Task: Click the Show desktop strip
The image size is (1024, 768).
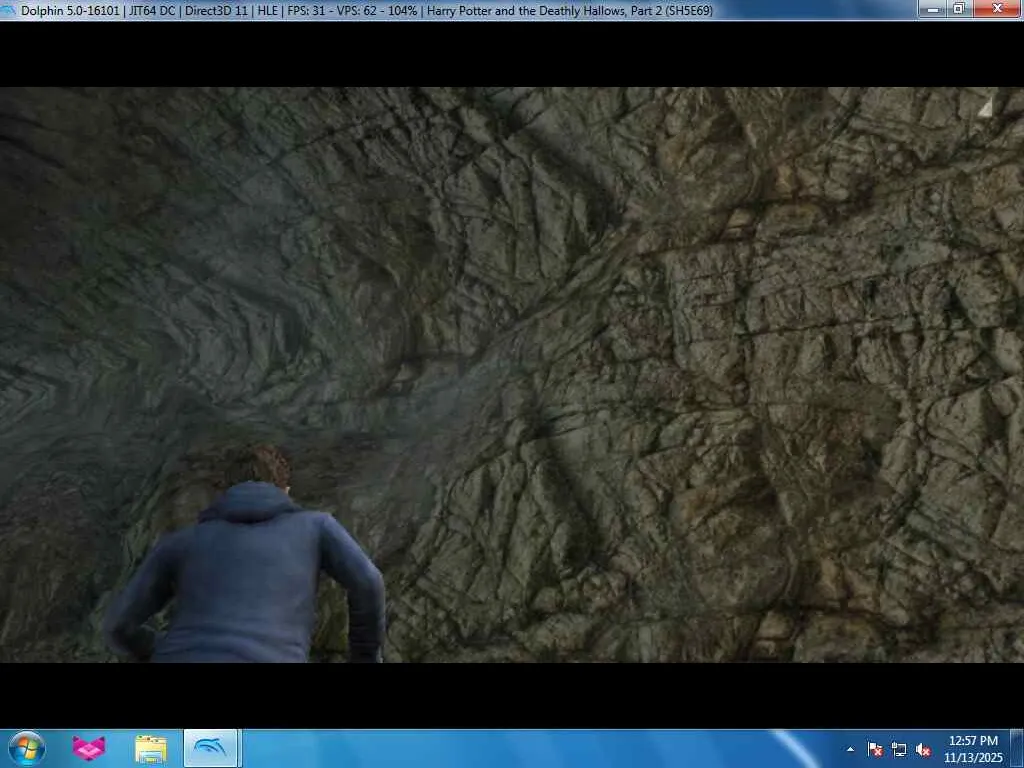Action: 1017,749
